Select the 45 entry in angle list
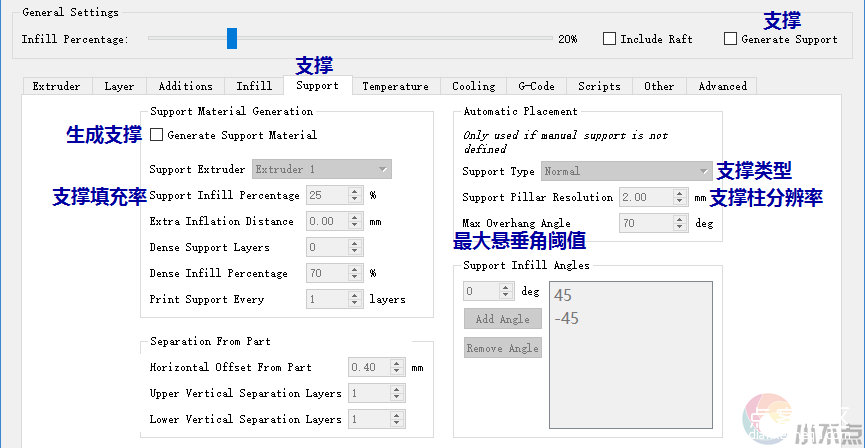This screenshot has width=865, height=448. coord(563,296)
